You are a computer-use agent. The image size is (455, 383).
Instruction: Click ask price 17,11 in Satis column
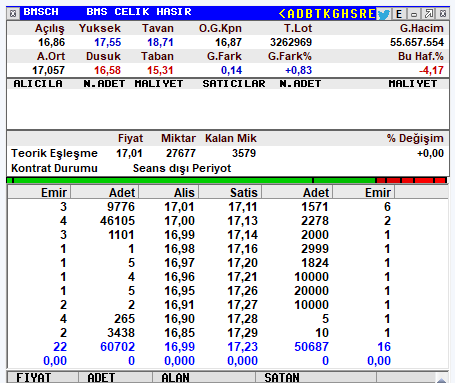243,207
